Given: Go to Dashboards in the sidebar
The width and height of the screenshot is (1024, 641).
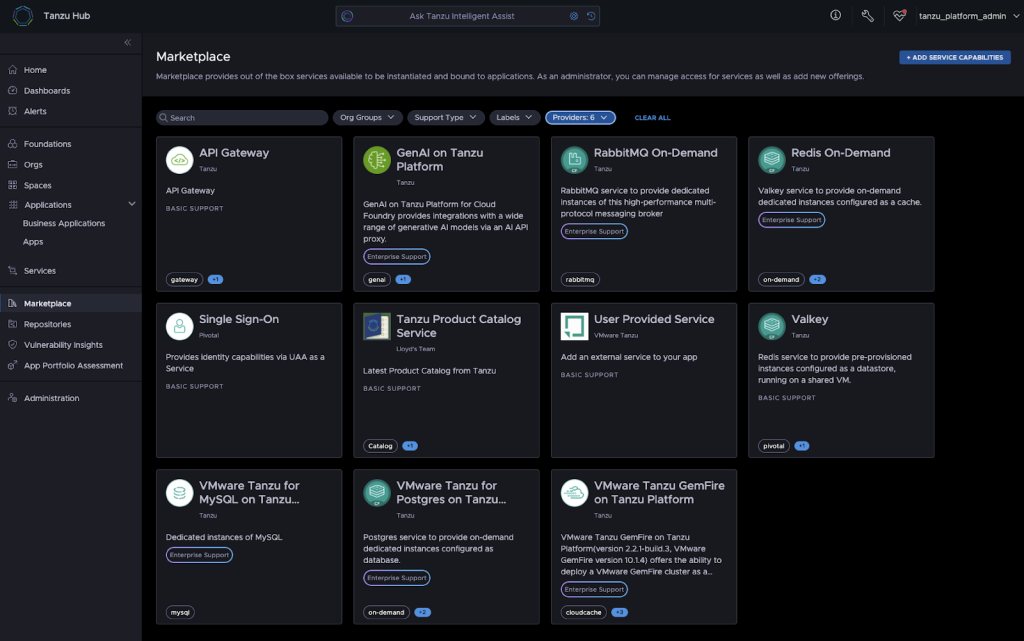Looking at the screenshot, I should click(x=46, y=91).
